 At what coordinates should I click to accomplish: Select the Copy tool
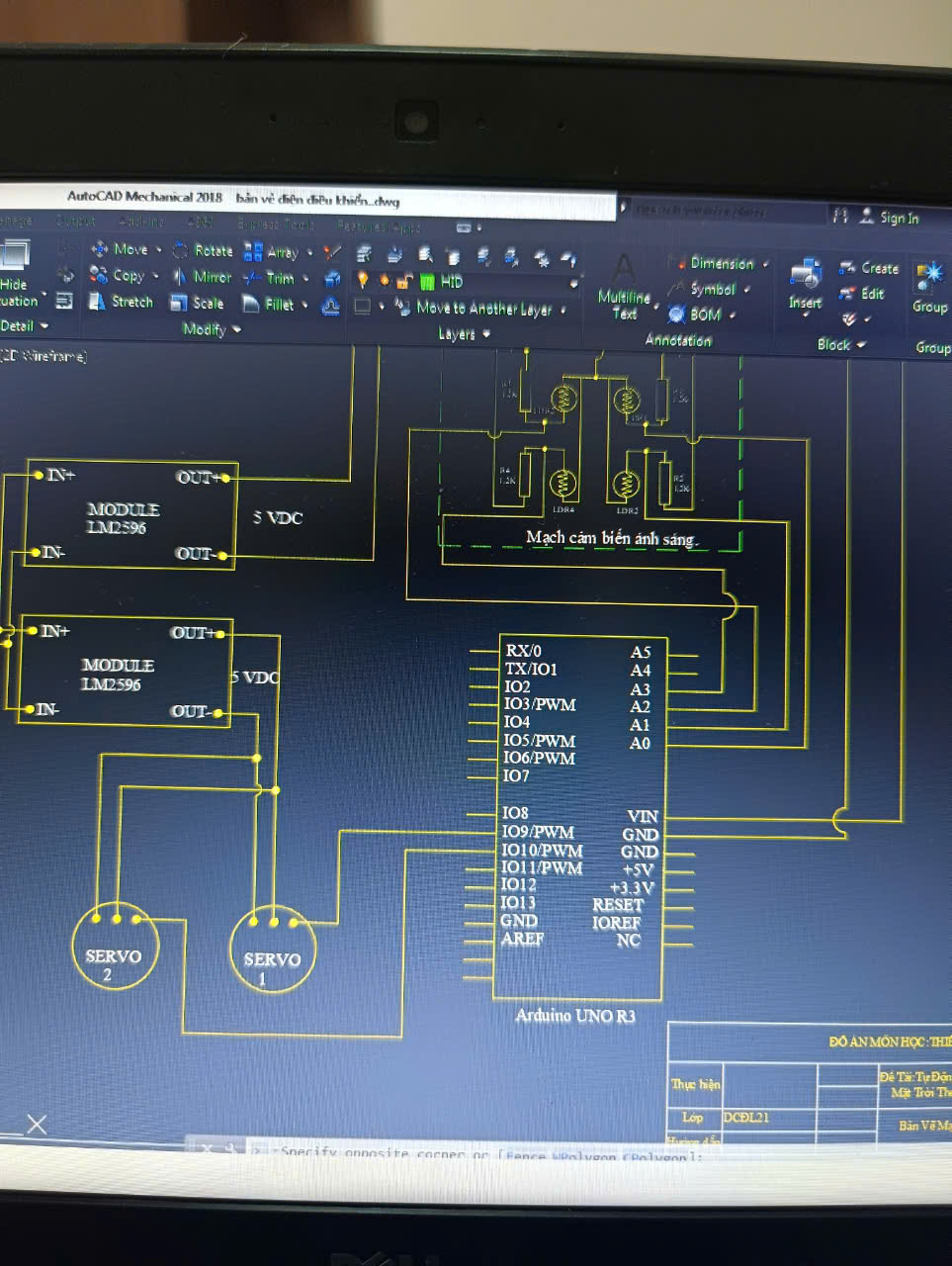click(118, 275)
